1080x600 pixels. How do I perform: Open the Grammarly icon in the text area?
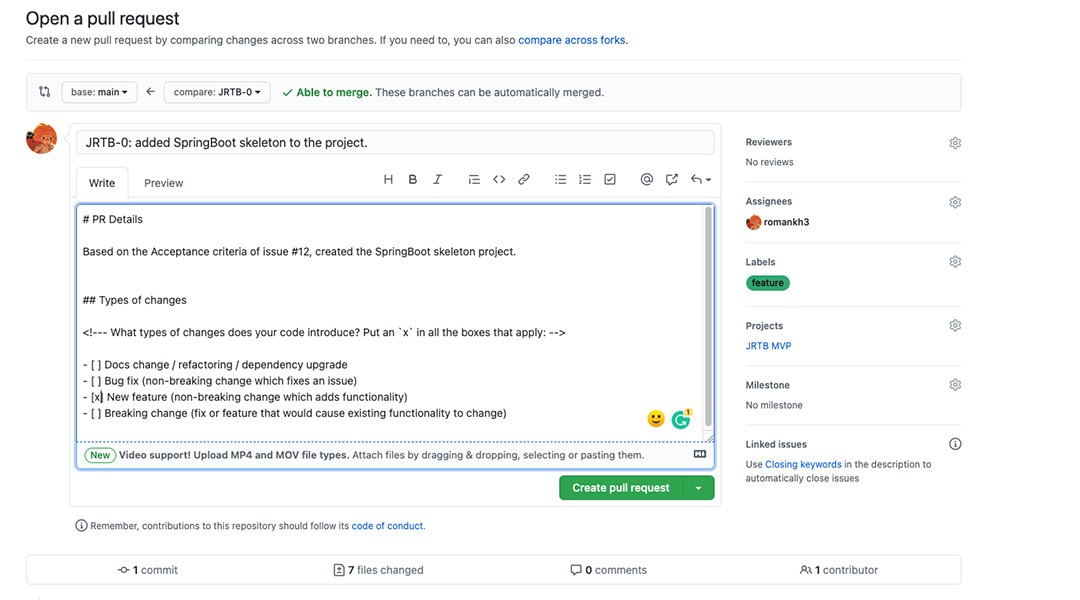(x=681, y=419)
